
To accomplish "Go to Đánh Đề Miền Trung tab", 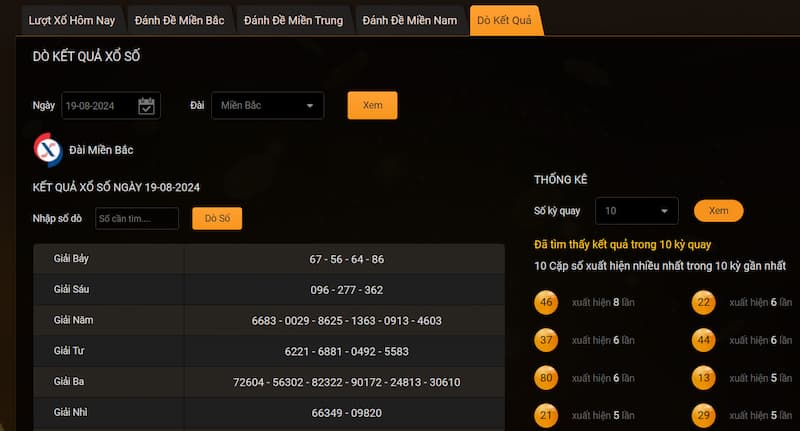I will click(293, 20).
